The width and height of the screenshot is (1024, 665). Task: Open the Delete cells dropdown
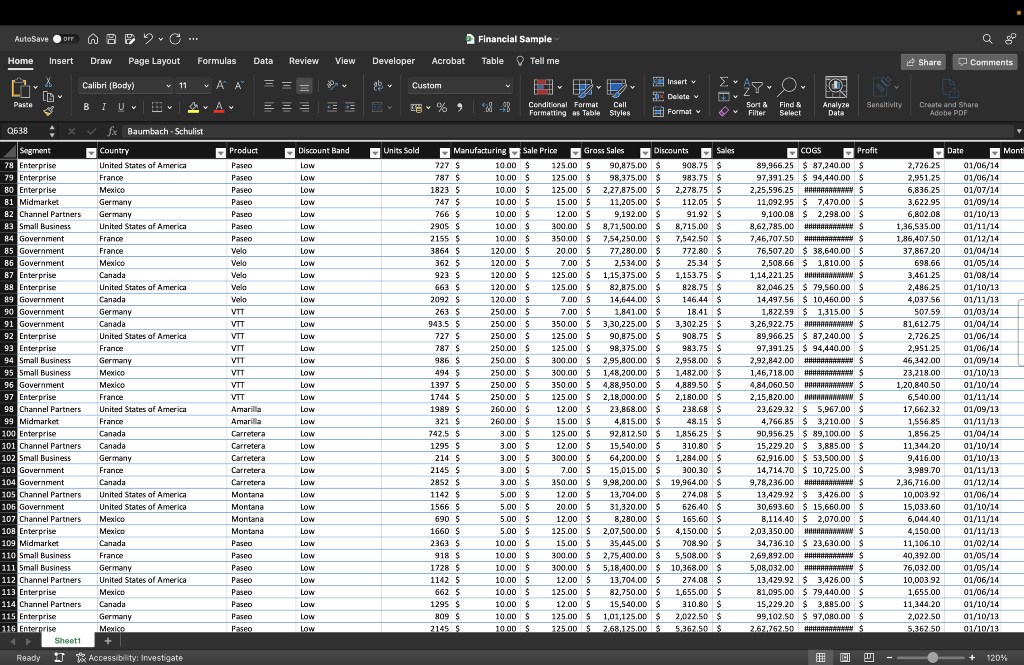pyautogui.click(x=676, y=97)
